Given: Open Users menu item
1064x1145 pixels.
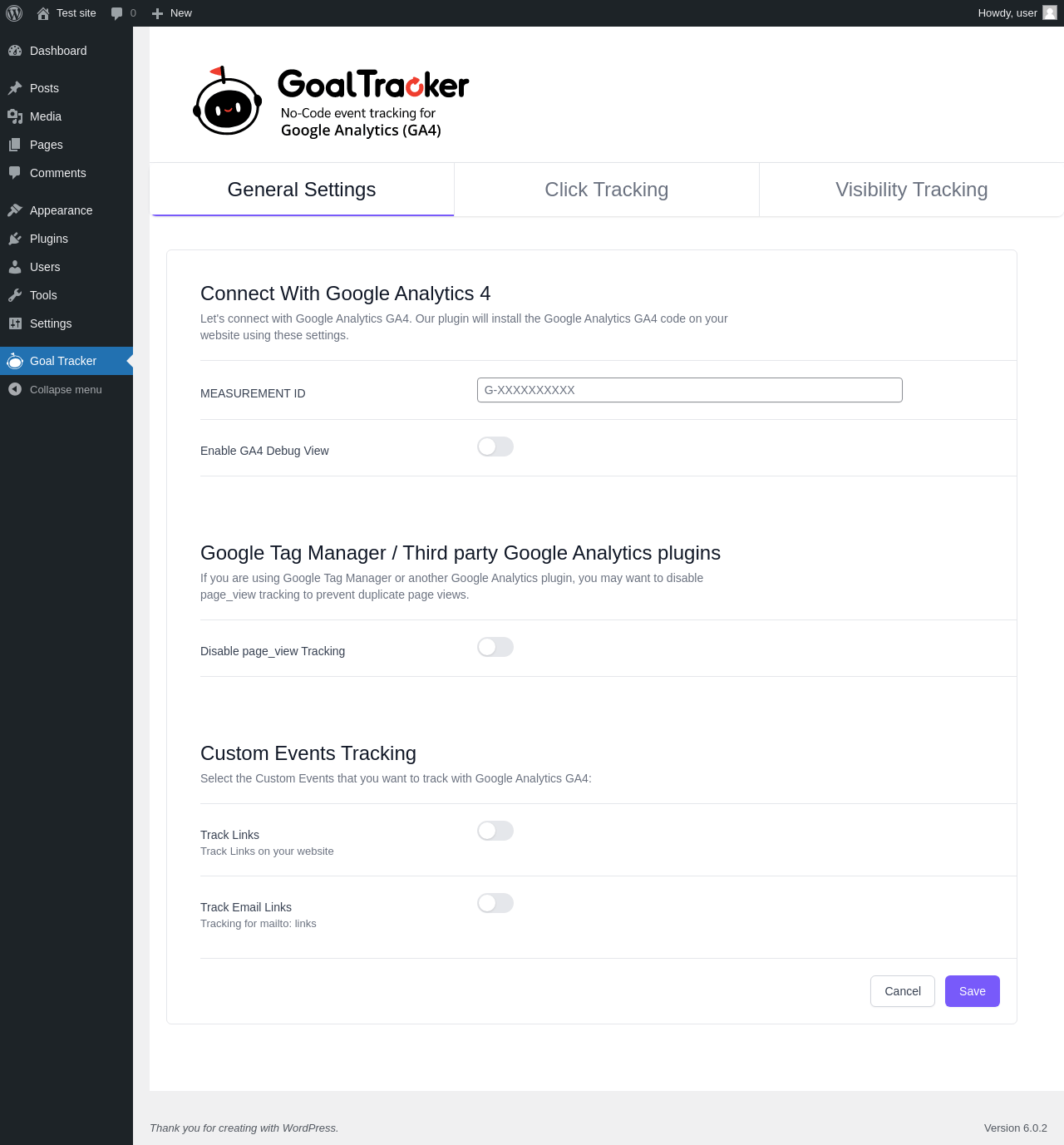Looking at the screenshot, I should click(66, 267).
